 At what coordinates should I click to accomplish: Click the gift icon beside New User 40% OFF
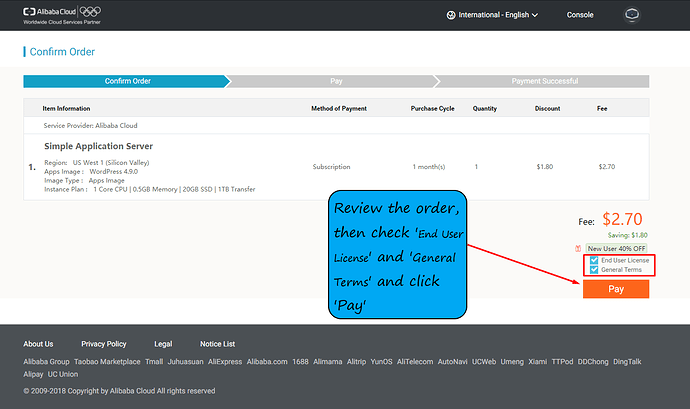pyautogui.click(x=578, y=249)
